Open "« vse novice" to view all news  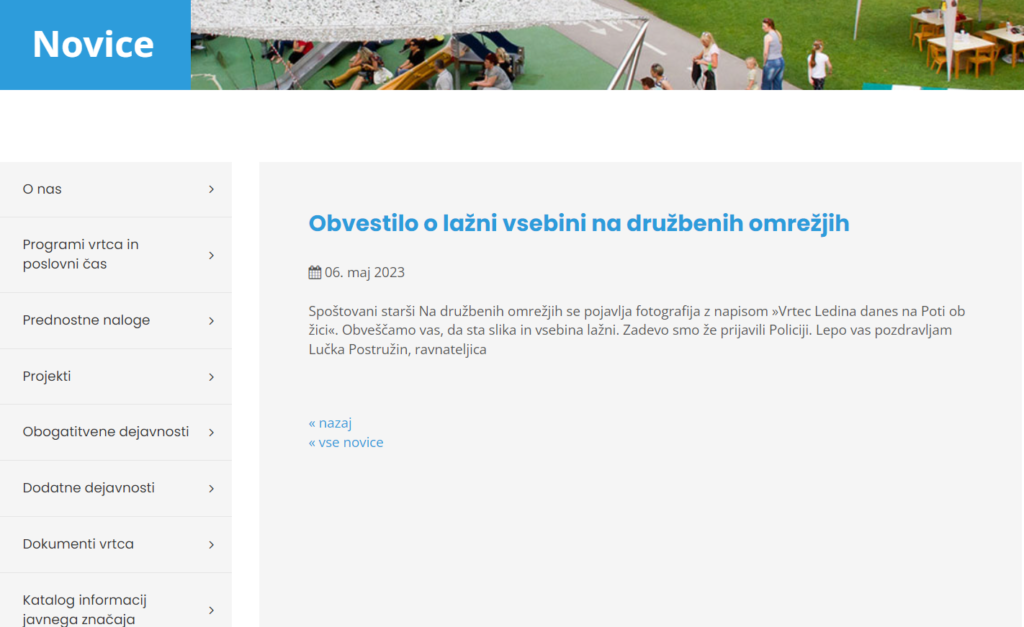point(346,442)
